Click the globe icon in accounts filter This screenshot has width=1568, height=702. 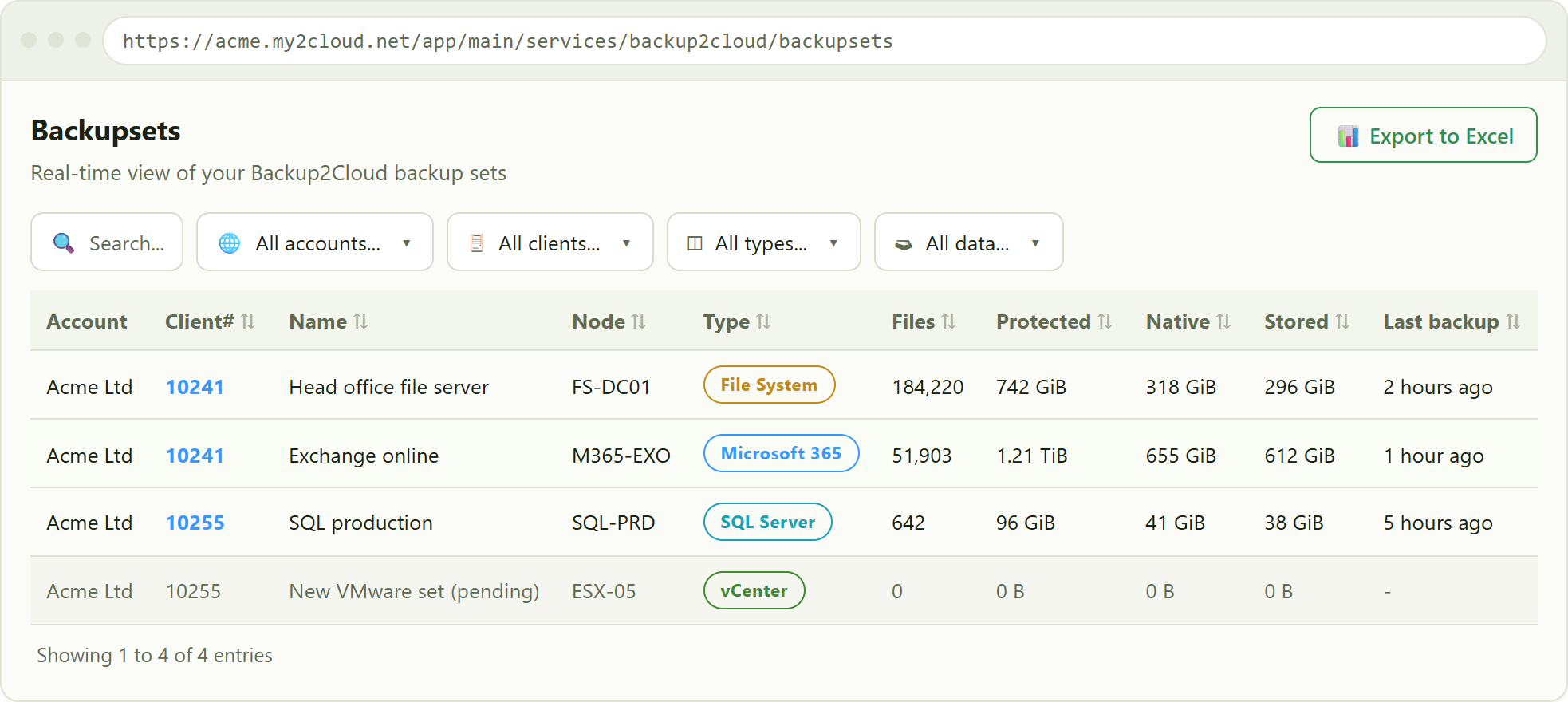coord(230,243)
